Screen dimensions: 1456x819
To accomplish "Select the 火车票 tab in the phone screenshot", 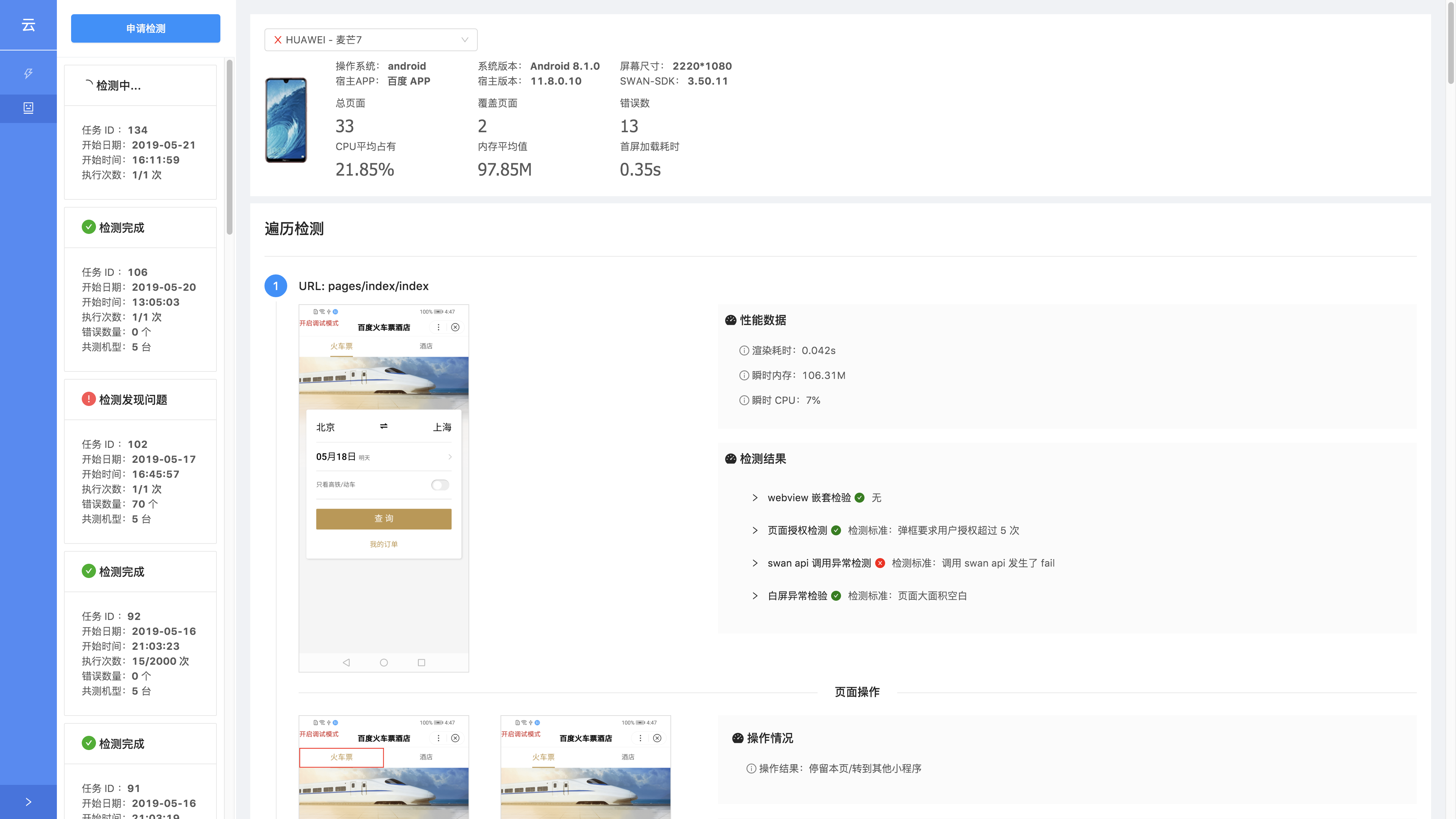I will tap(341, 346).
